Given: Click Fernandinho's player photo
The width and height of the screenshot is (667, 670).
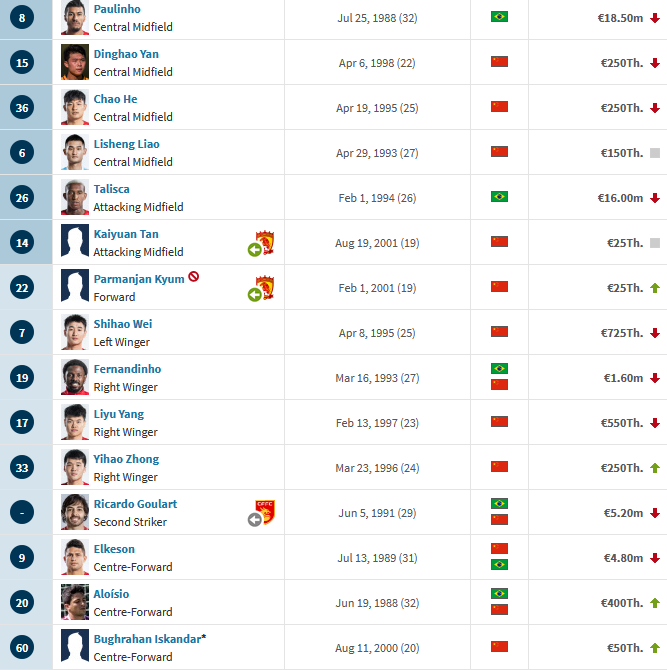Looking at the screenshot, I should click(74, 377).
